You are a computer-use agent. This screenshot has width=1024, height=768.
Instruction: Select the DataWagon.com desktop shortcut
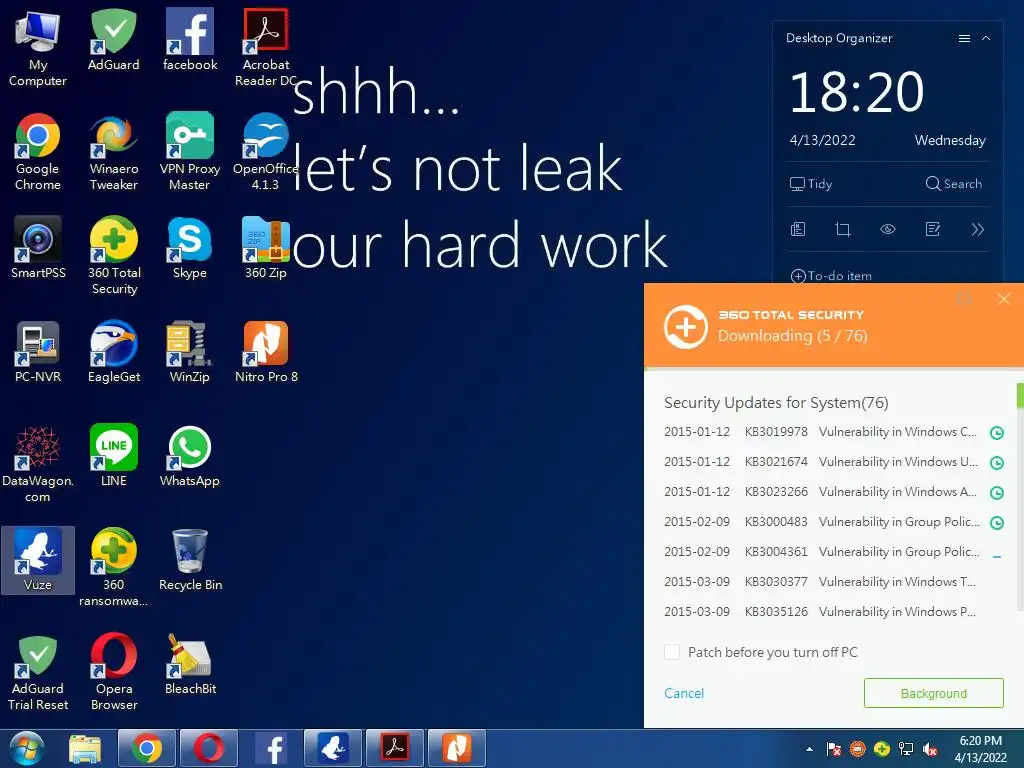point(38,464)
